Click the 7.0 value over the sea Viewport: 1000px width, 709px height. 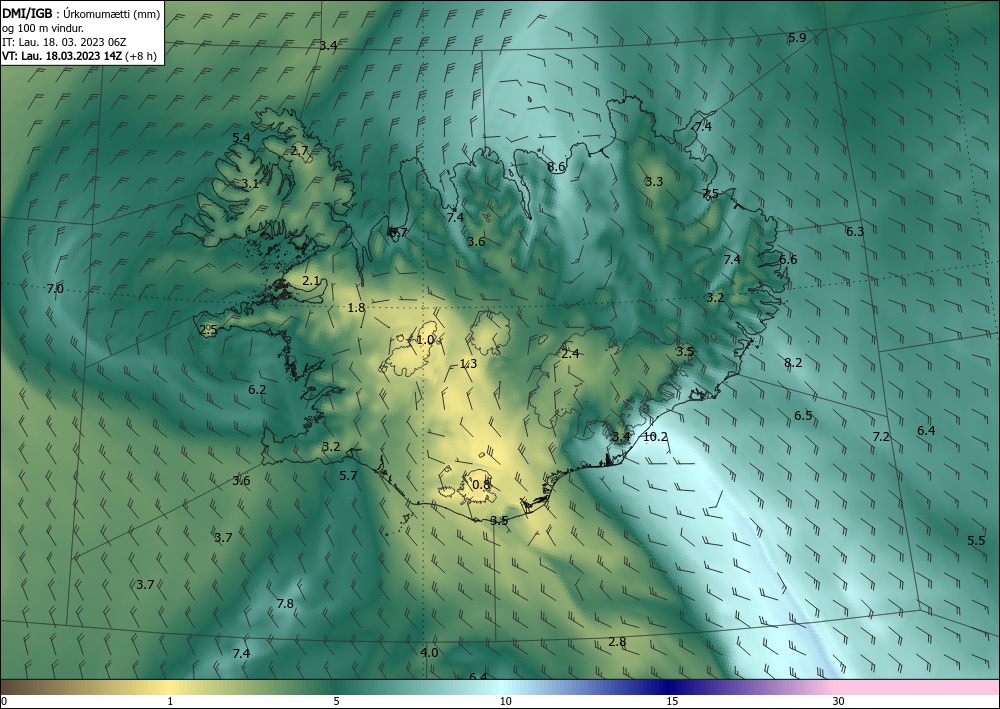55,289
